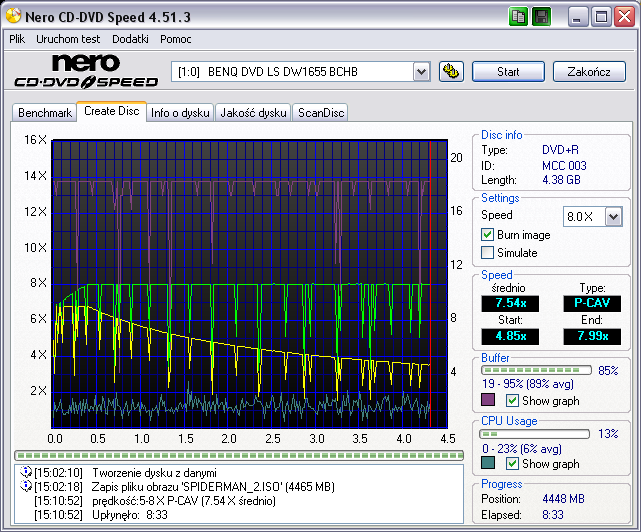Click the Buffer level progress bar
This screenshot has height=532, width=641.
536,370
